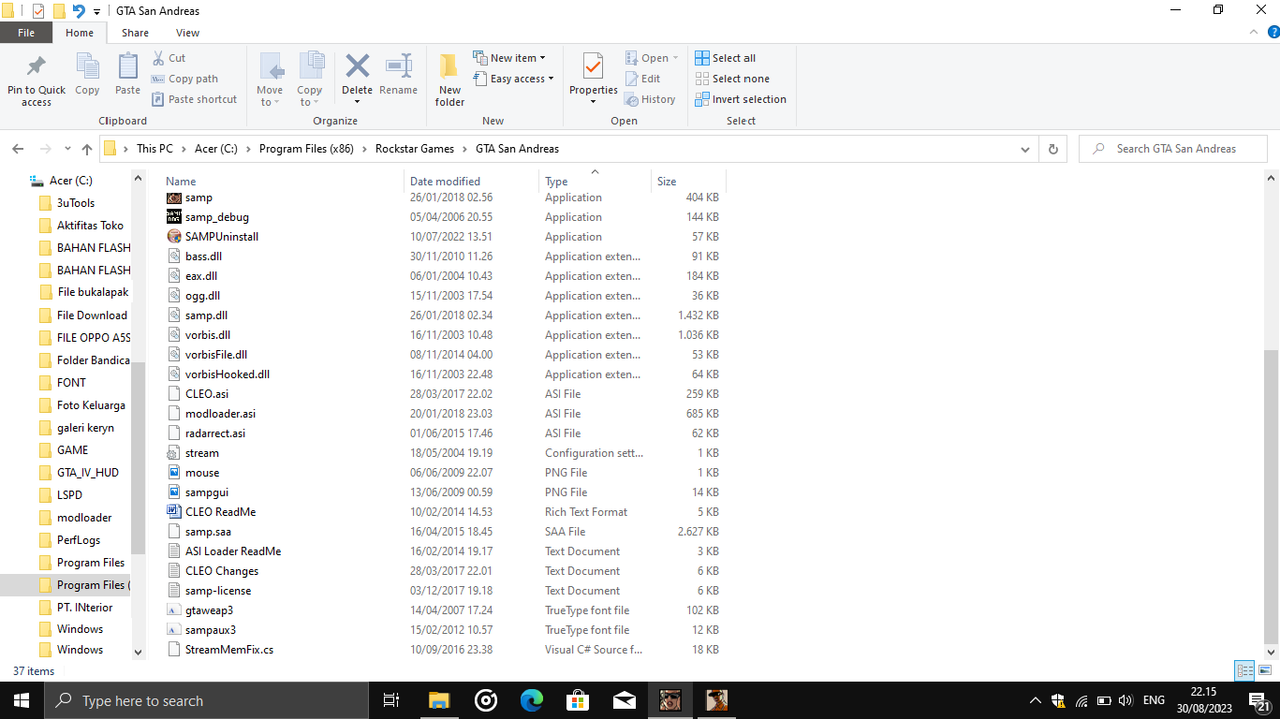Click the Rename ribbon button
The height and width of the screenshot is (719, 1280).
click(x=398, y=75)
